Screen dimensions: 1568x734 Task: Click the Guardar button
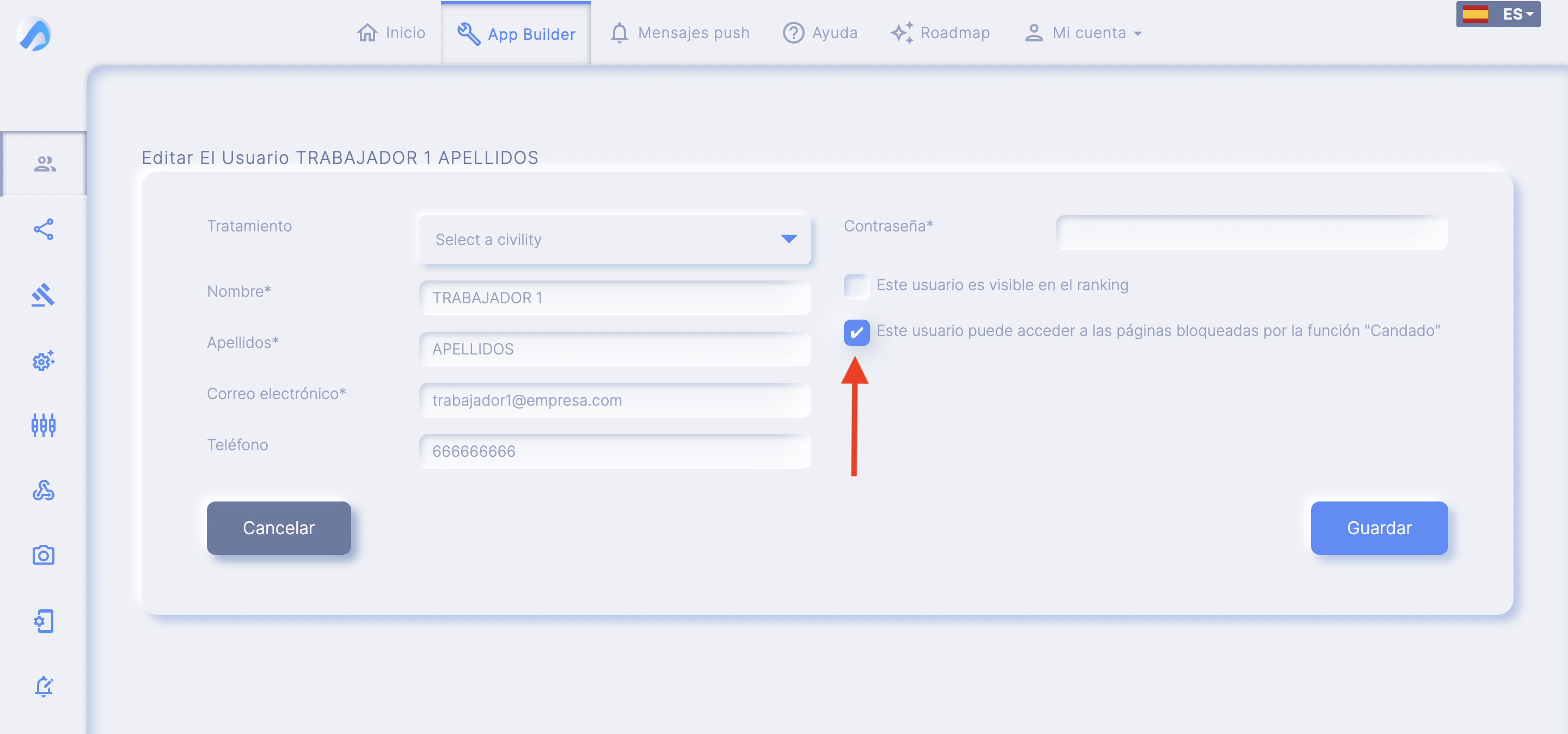1379,528
